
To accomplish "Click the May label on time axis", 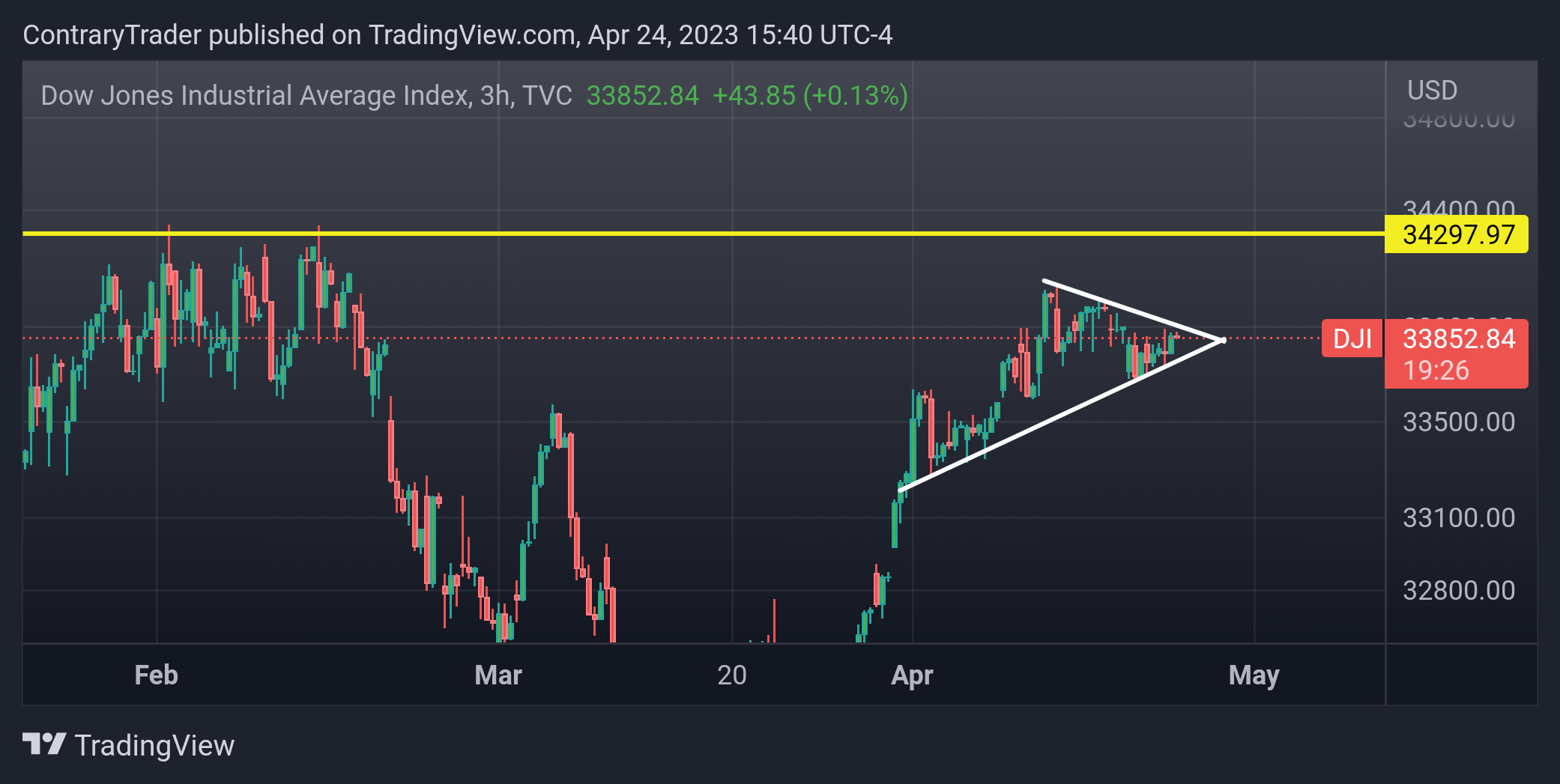I will (x=1254, y=675).
